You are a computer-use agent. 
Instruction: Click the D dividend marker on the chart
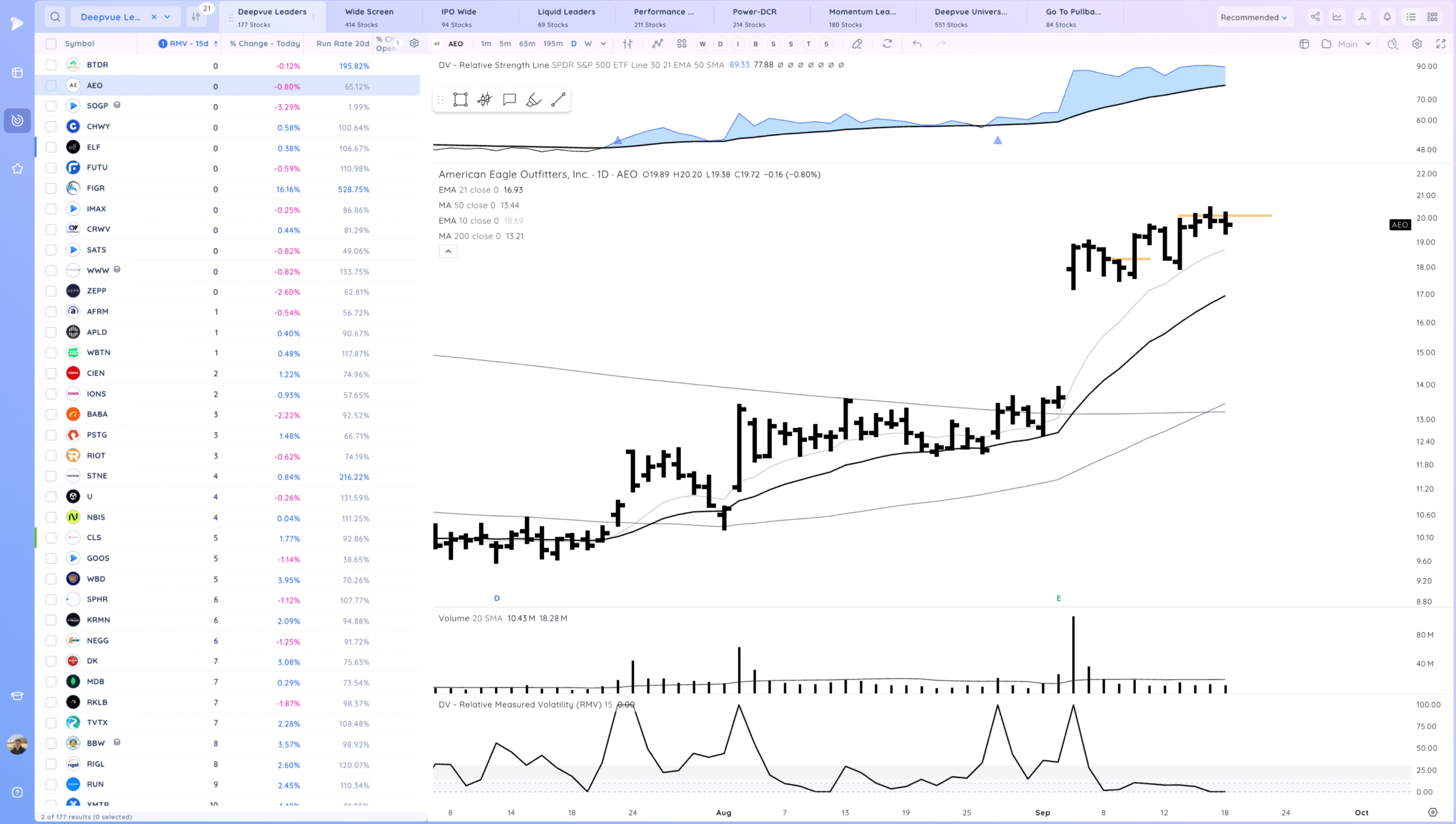coord(497,598)
